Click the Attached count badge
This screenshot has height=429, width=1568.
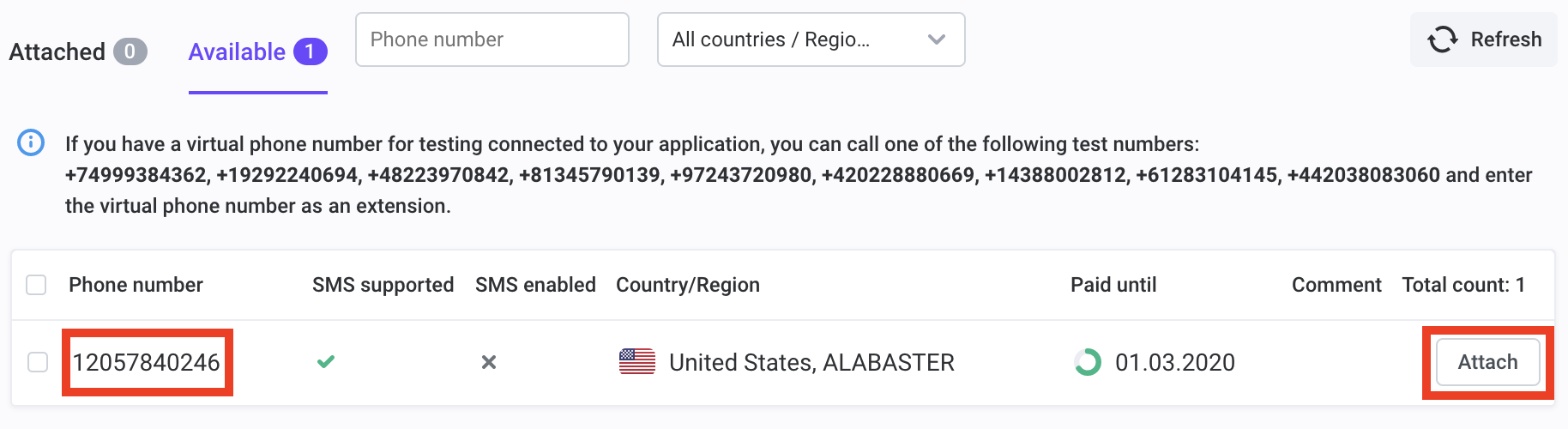[130, 51]
